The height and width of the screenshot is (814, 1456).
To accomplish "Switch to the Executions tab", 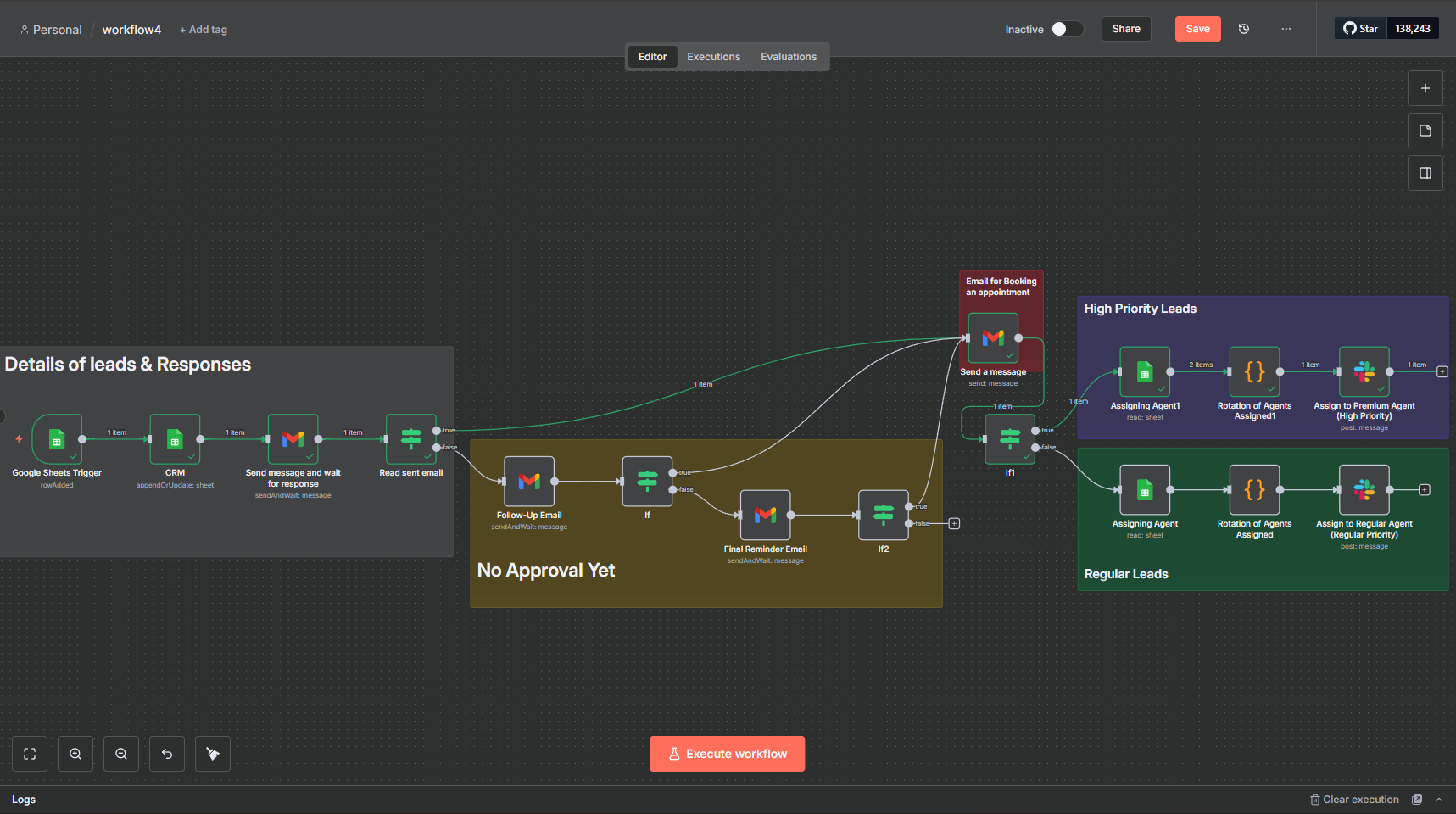I will (x=713, y=56).
